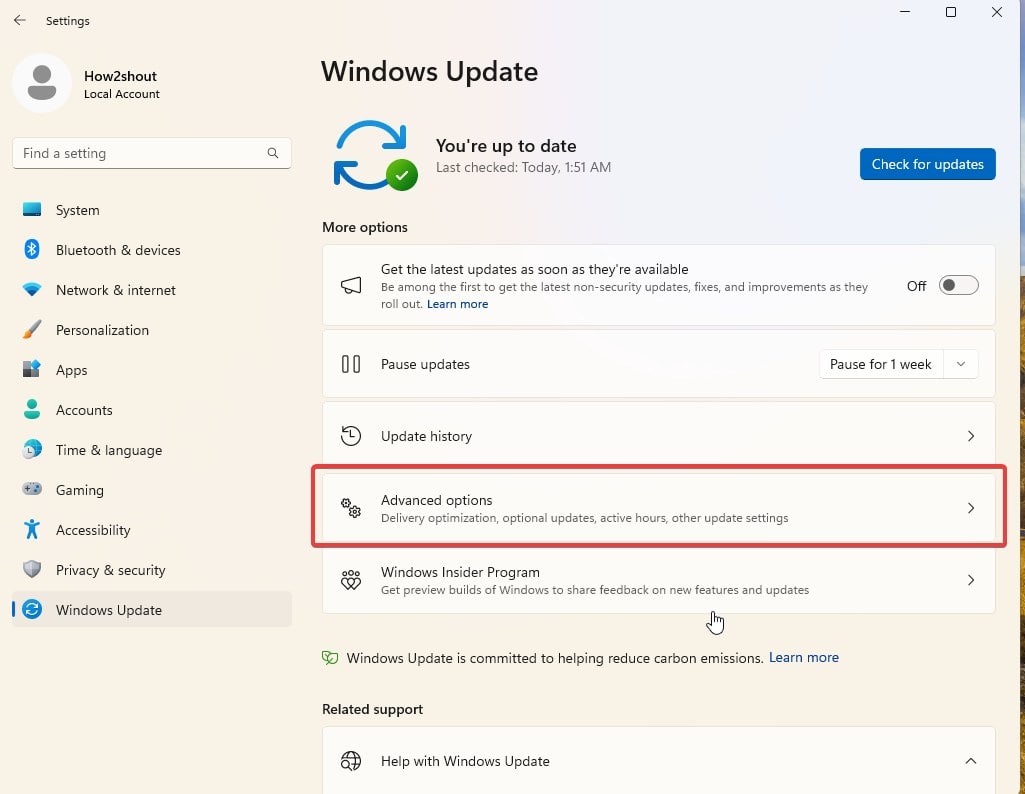
Task: Click the How2shout account profile picture
Action: [42, 84]
